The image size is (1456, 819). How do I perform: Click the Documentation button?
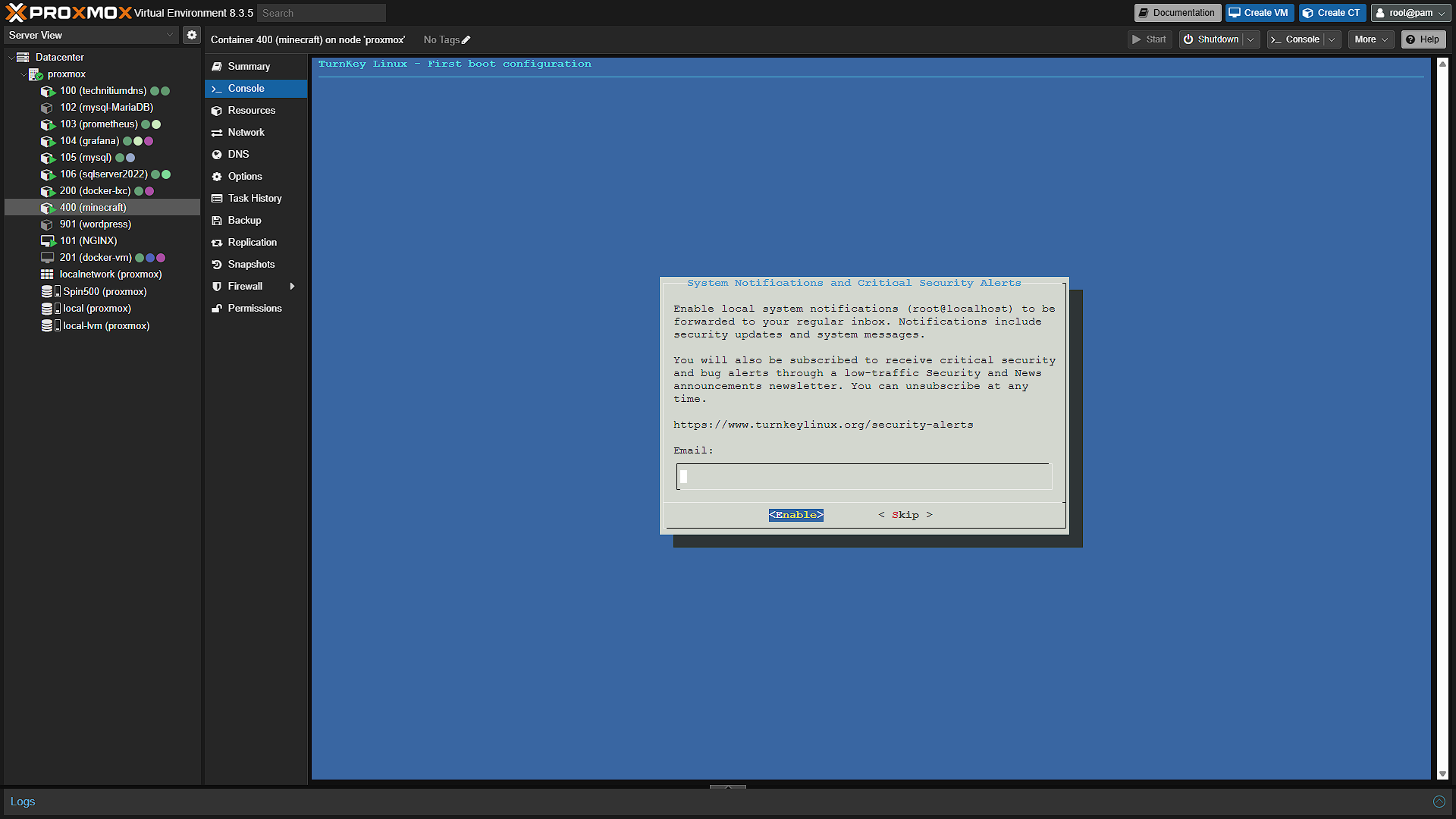1177,13
